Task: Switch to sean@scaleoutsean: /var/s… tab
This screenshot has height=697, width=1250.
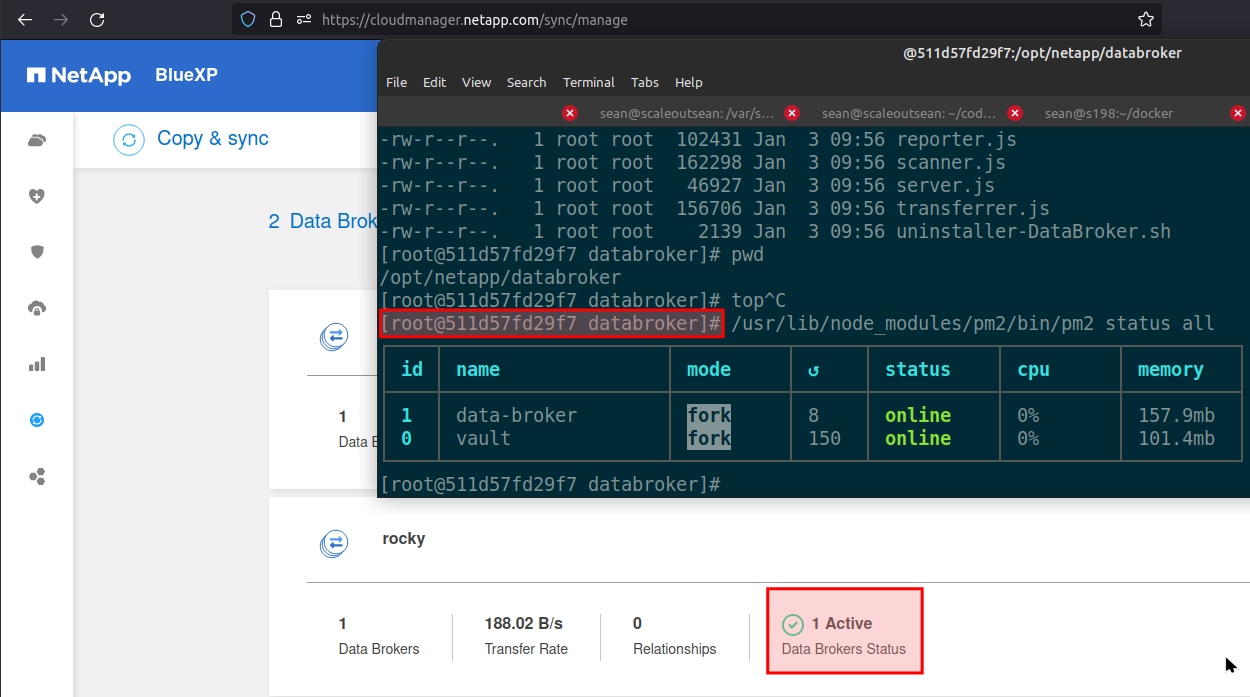Action: pyautogui.click(x=687, y=113)
